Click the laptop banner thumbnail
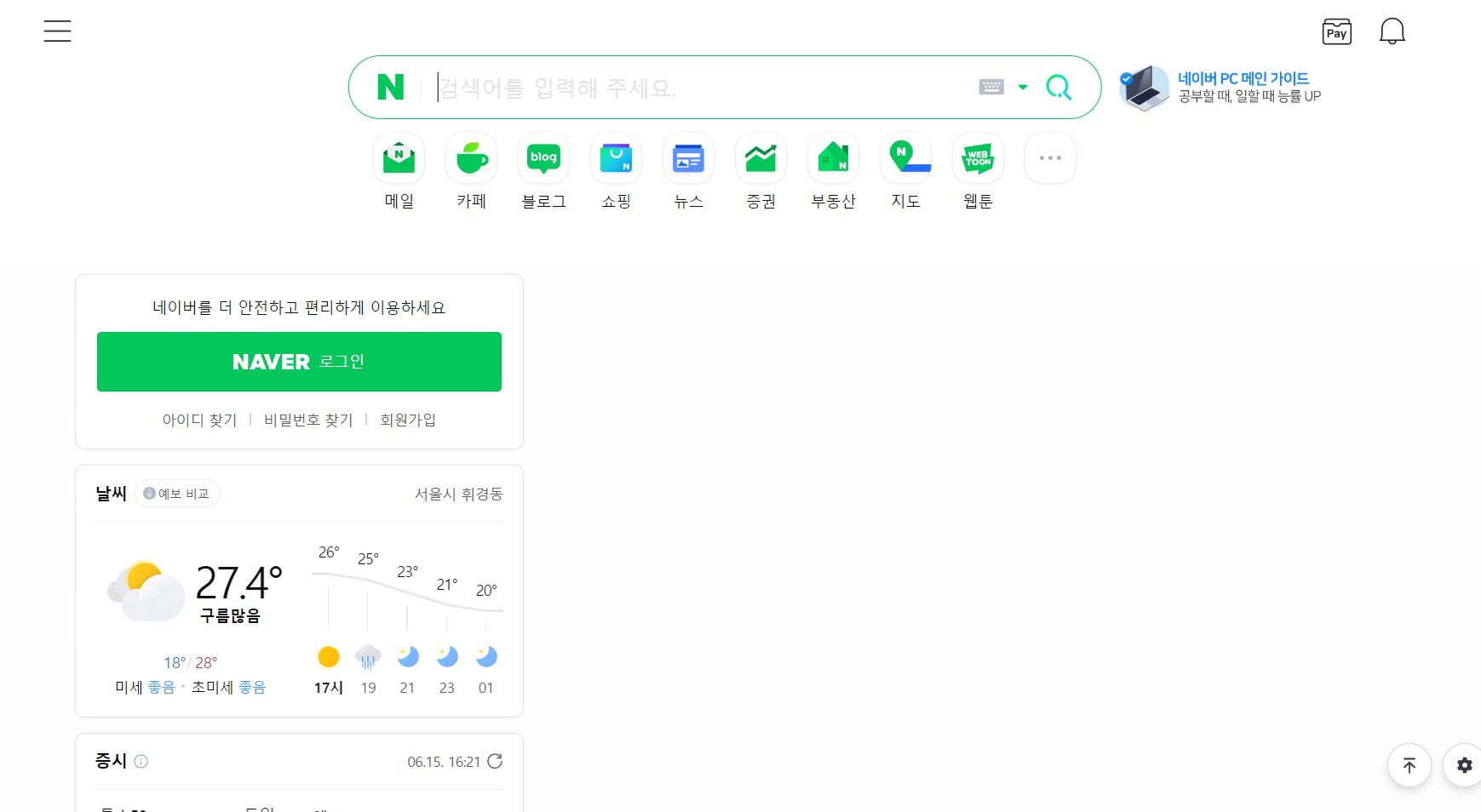Screen dimensions: 1481x812 tap(1145, 88)
